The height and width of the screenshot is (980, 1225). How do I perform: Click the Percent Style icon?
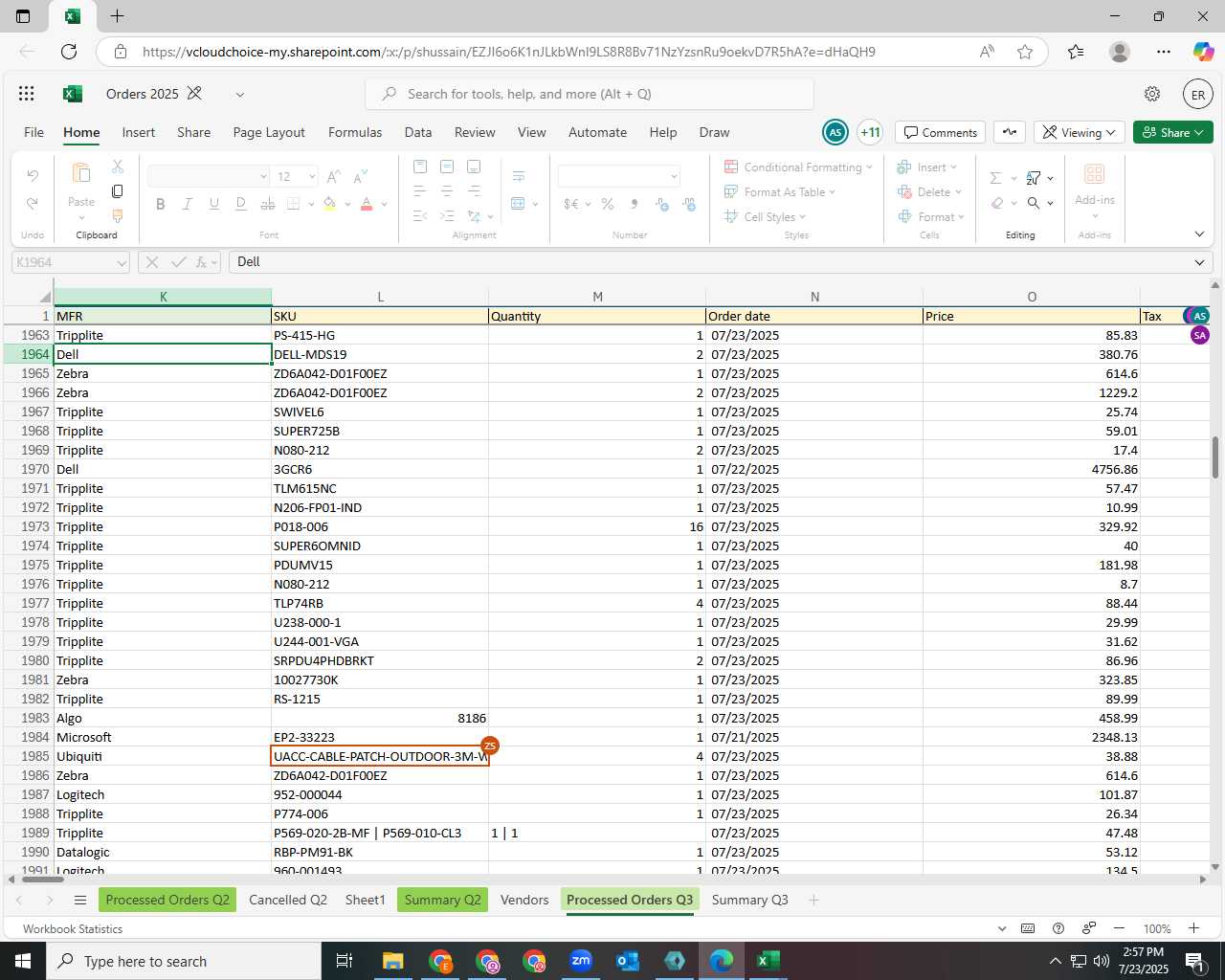coord(607,203)
